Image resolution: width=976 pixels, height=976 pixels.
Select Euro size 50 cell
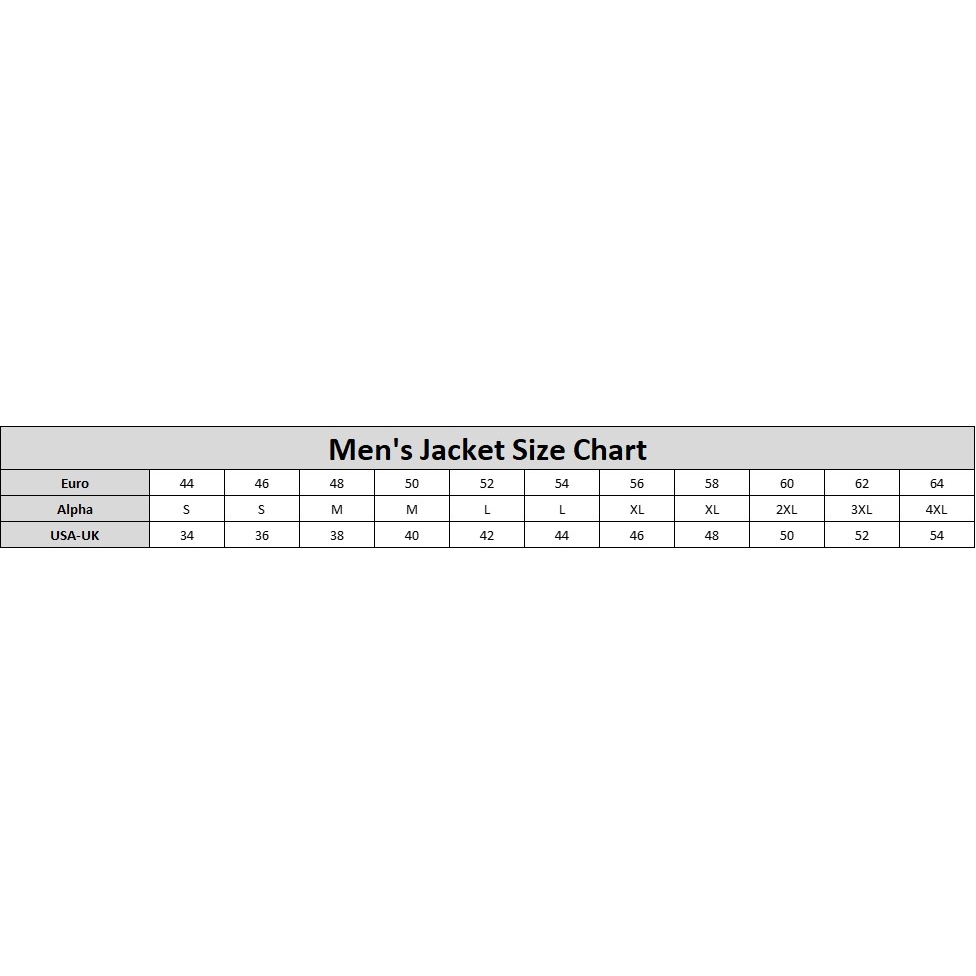tap(412, 483)
